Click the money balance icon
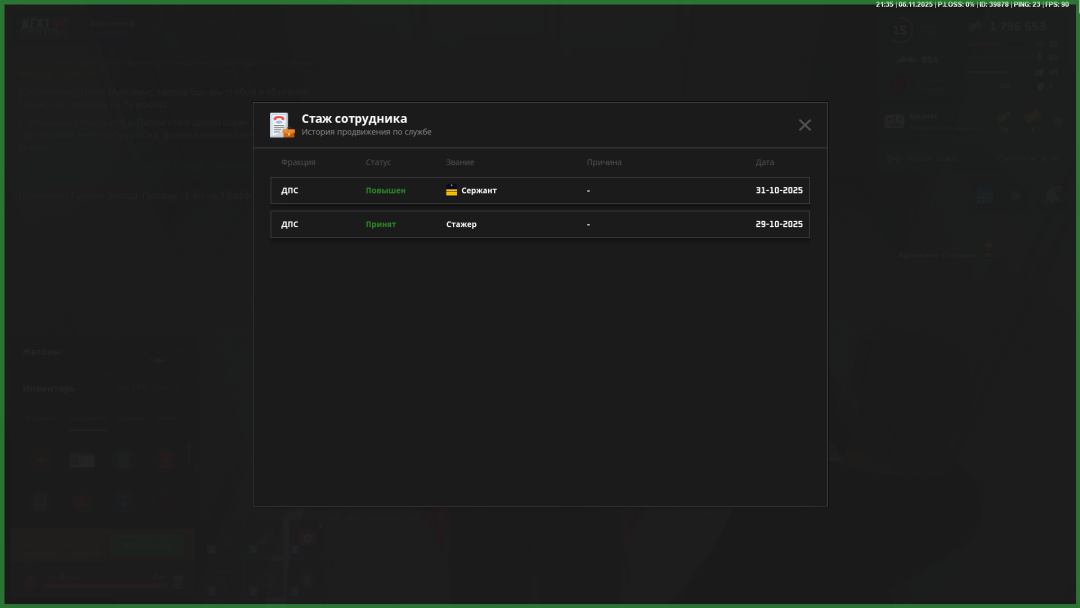This screenshot has height=608, width=1080. [975, 27]
